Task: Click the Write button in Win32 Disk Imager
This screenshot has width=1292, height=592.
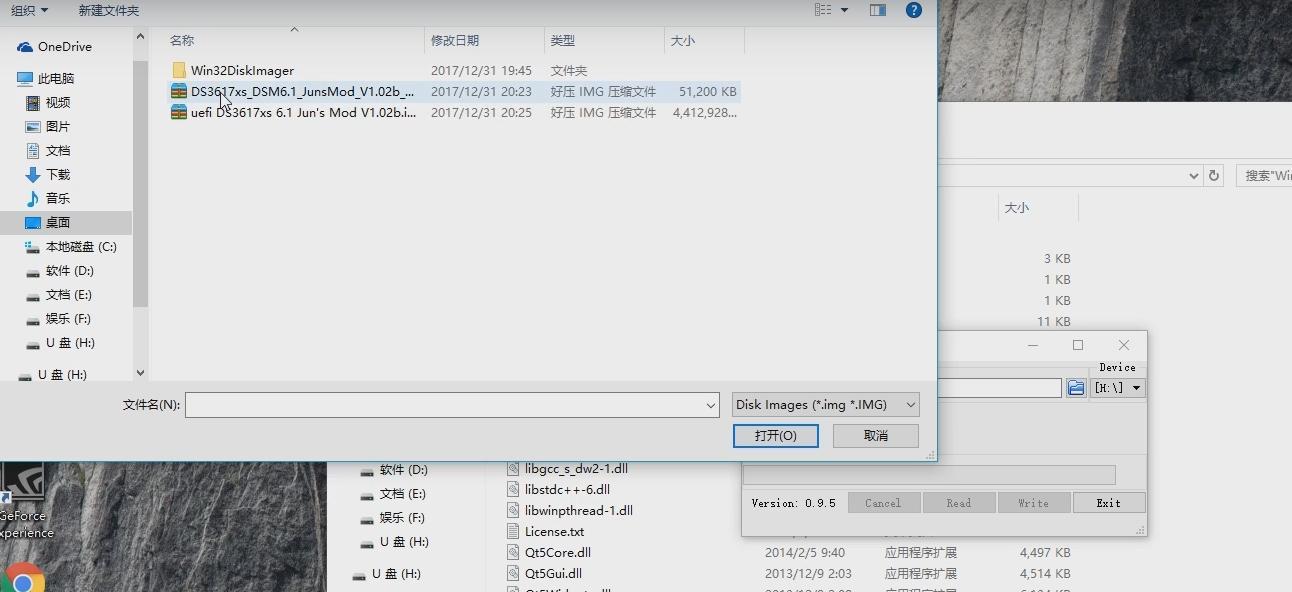Action: pyautogui.click(x=1034, y=503)
